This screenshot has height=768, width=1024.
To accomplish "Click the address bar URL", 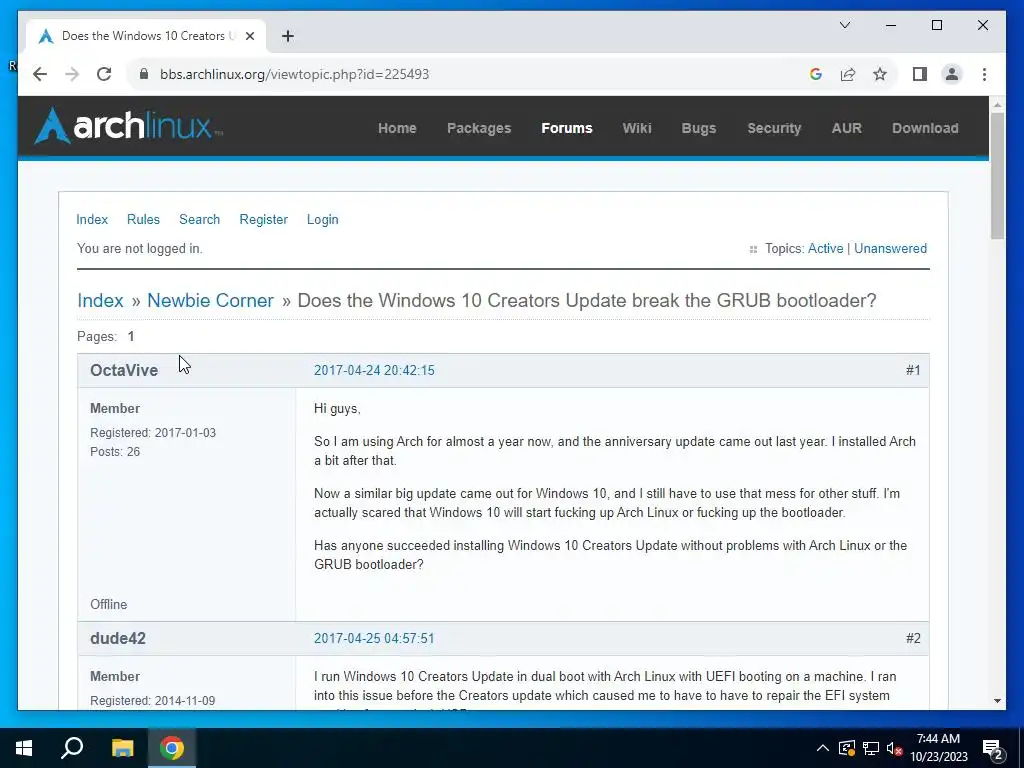I will pos(295,74).
